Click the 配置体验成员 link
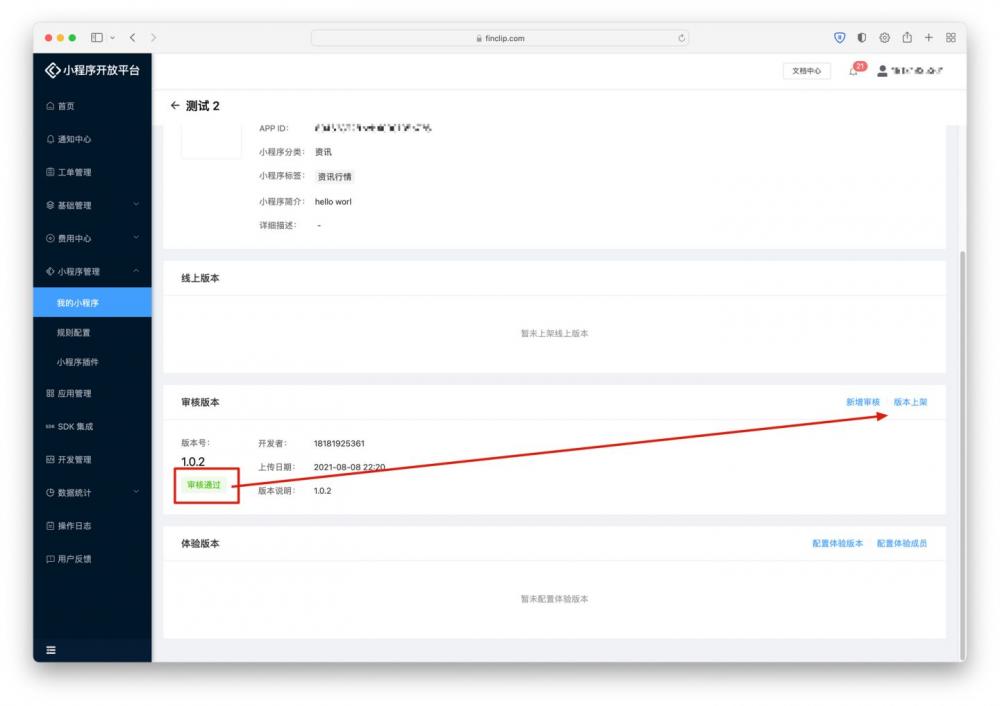The image size is (1000, 706). (902, 543)
